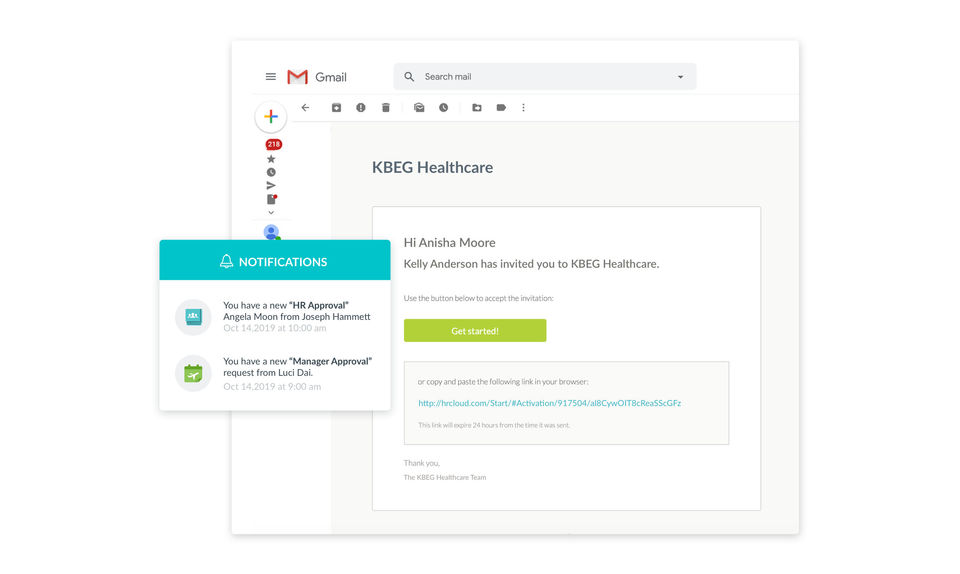Click "Oct 14,2019 at 10:00 am" timestamp

274,328
